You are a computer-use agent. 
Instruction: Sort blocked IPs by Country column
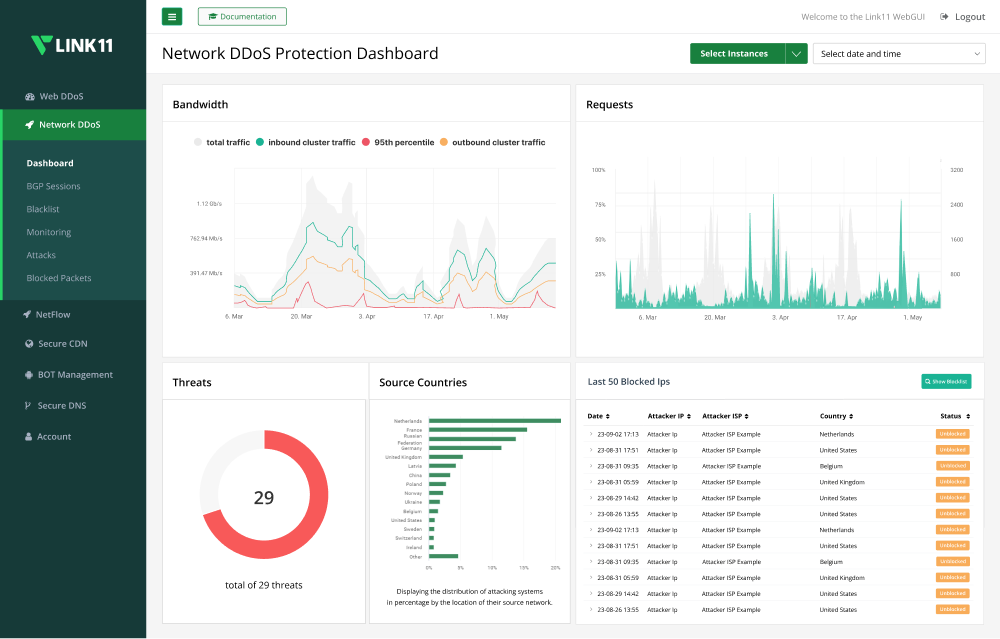point(836,416)
